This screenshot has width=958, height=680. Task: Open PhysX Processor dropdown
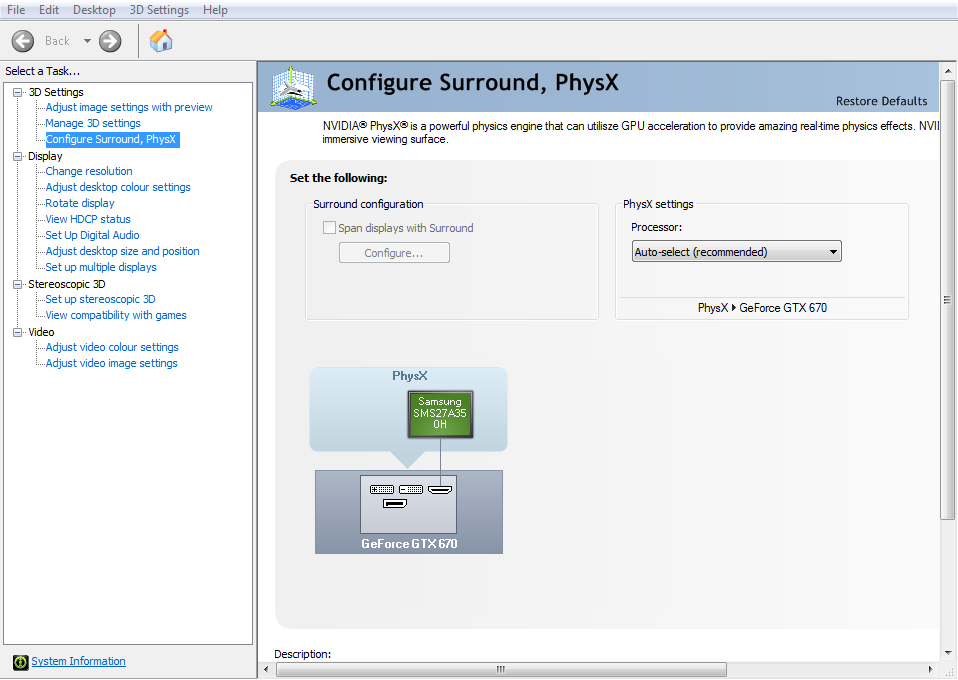pyautogui.click(x=736, y=252)
